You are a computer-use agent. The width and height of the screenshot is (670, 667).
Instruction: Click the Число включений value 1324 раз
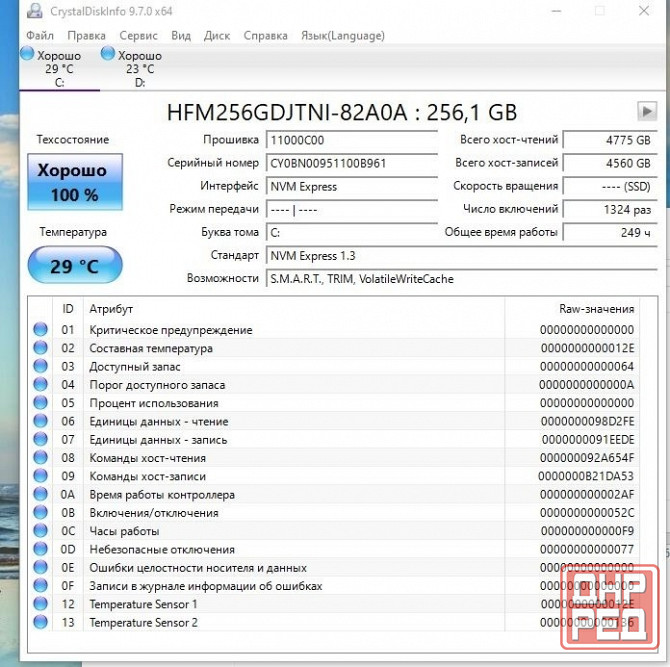610,209
